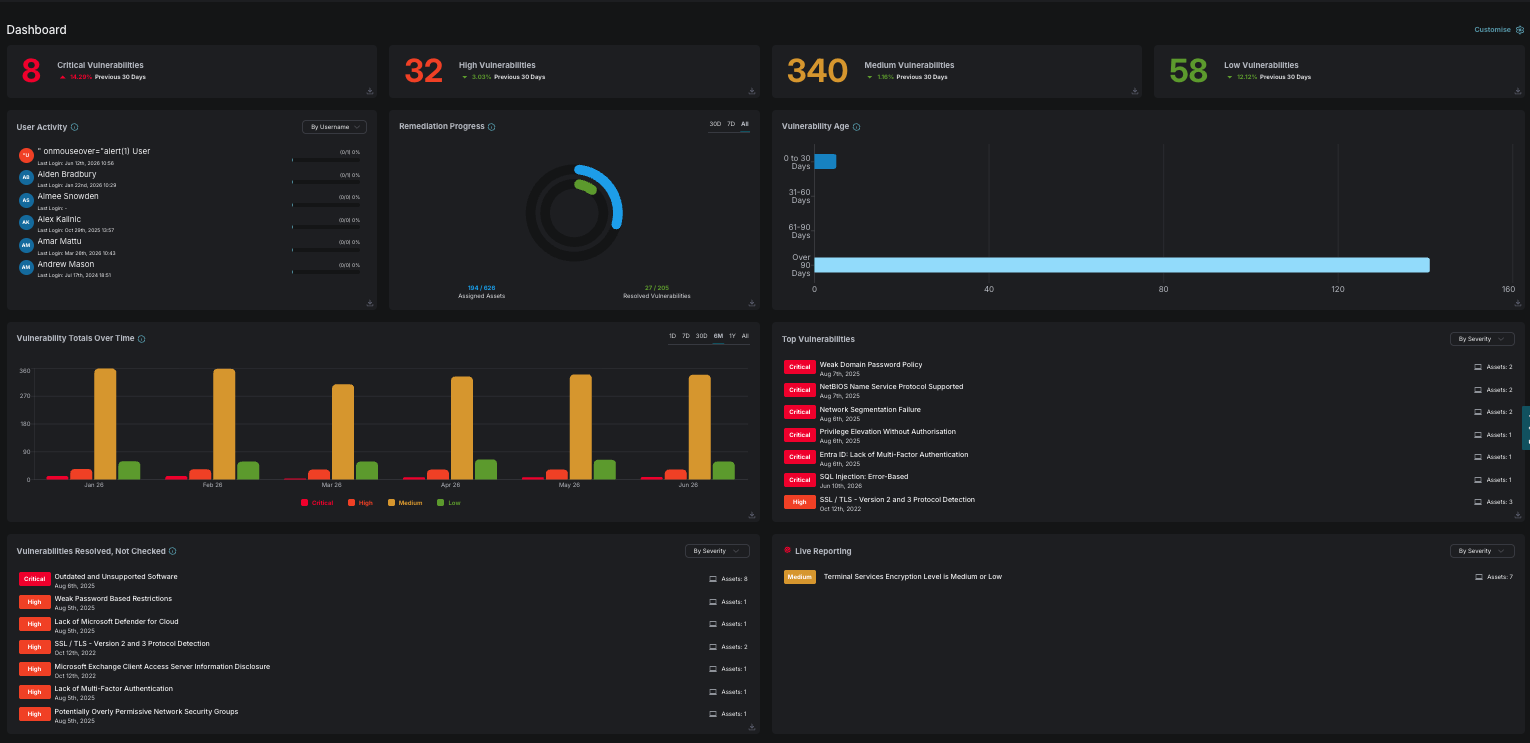The image size is (1530, 743).
Task: Click the laptop icon for SQL Injection: Error-Based
Action: pyautogui.click(x=1478, y=480)
